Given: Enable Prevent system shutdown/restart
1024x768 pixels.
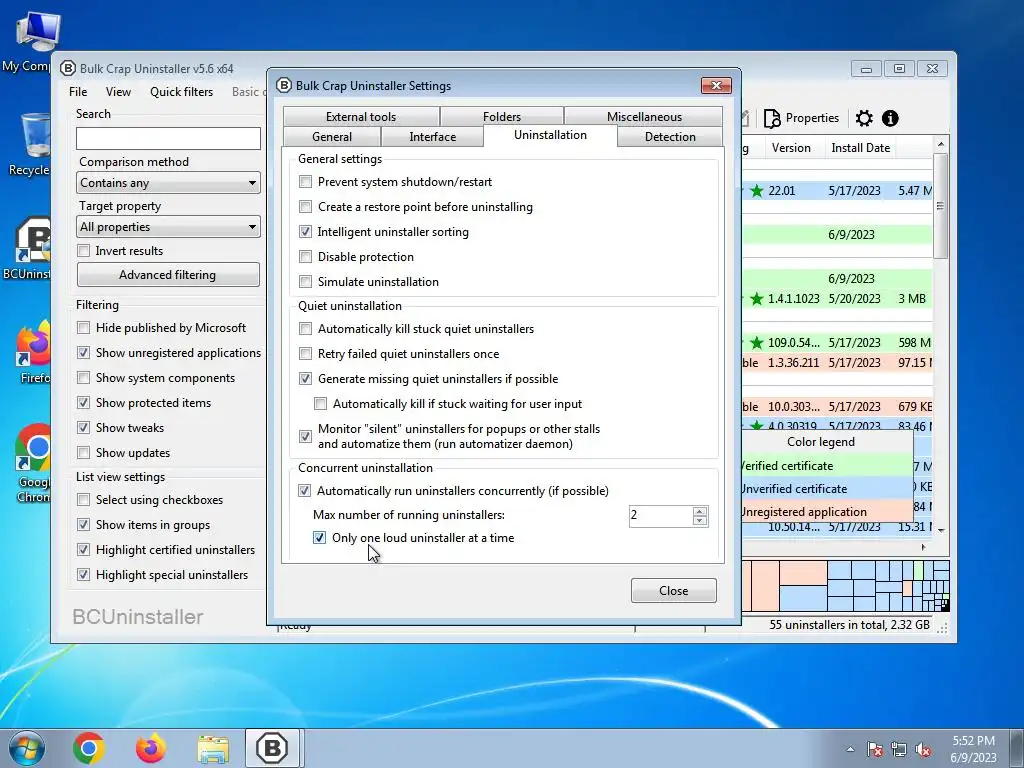Looking at the screenshot, I should point(305,182).
